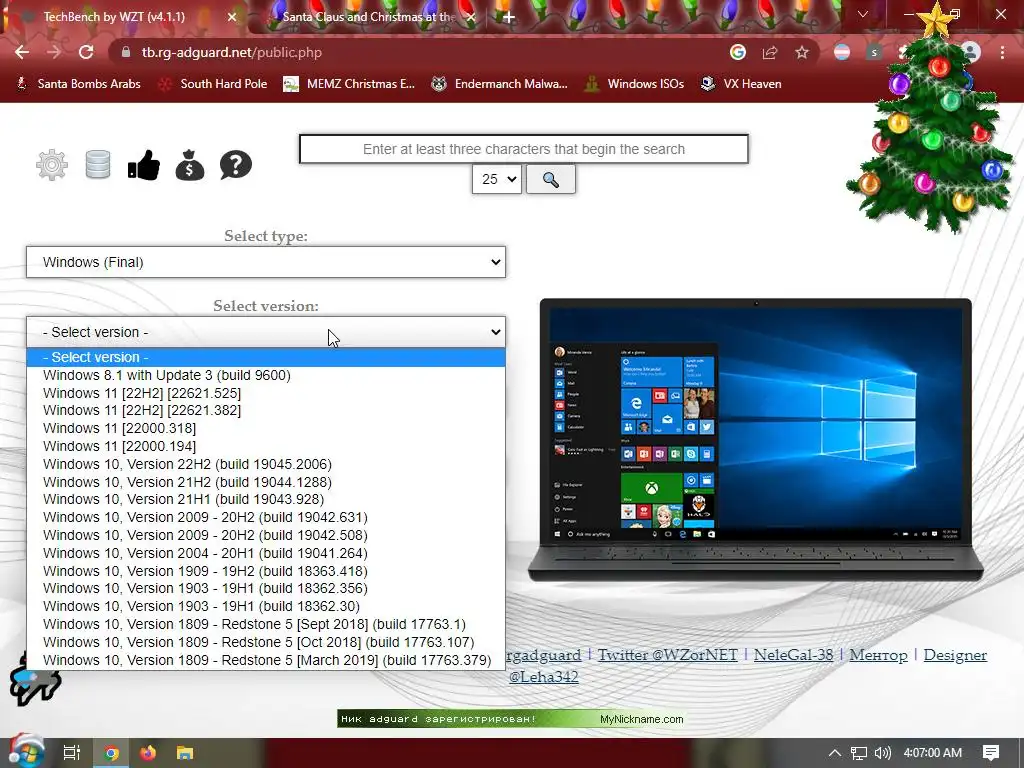
Task: Follow the Twitter @WZorNET link
Action: pos(667,655)
